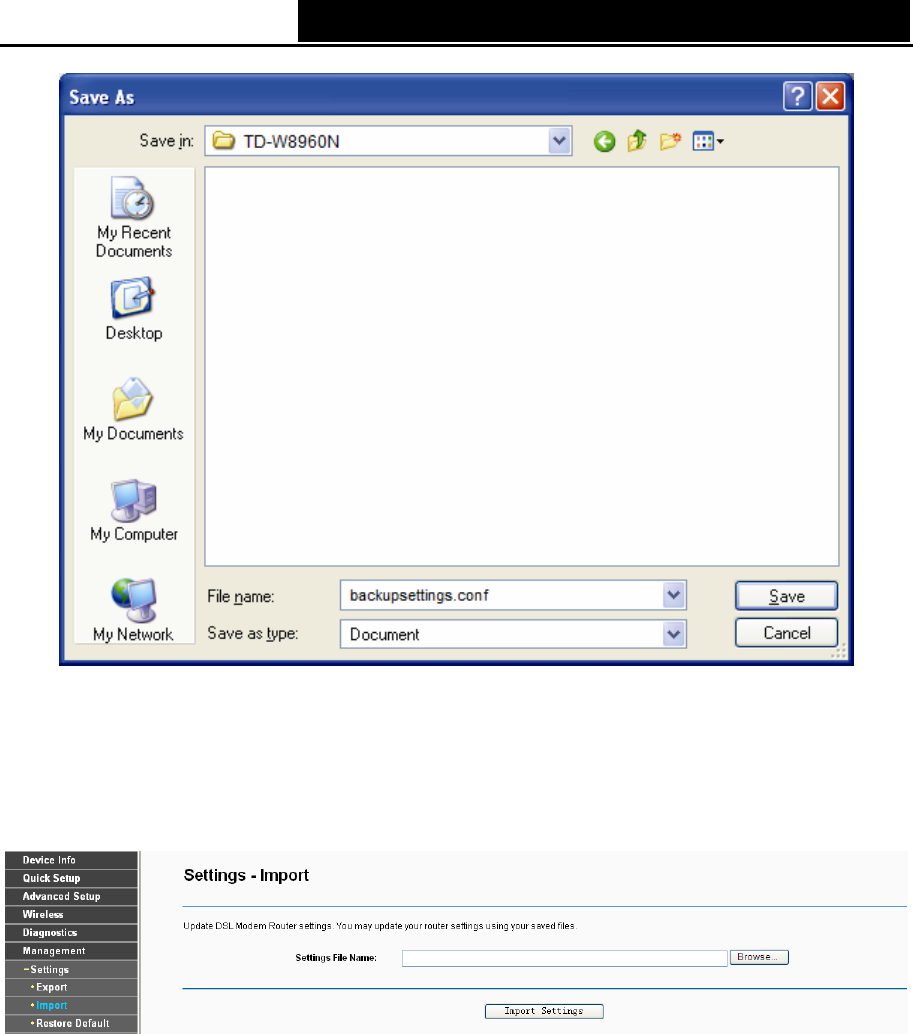Open Management menu item
Viewport: 913px width, 1034px height.
(71, 951)
